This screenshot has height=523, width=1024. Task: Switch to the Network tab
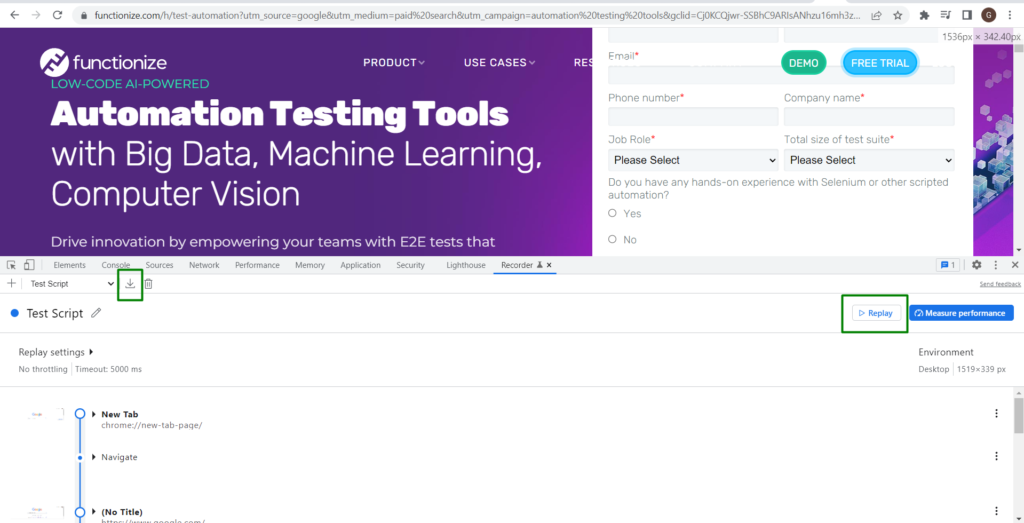point(204,265)
